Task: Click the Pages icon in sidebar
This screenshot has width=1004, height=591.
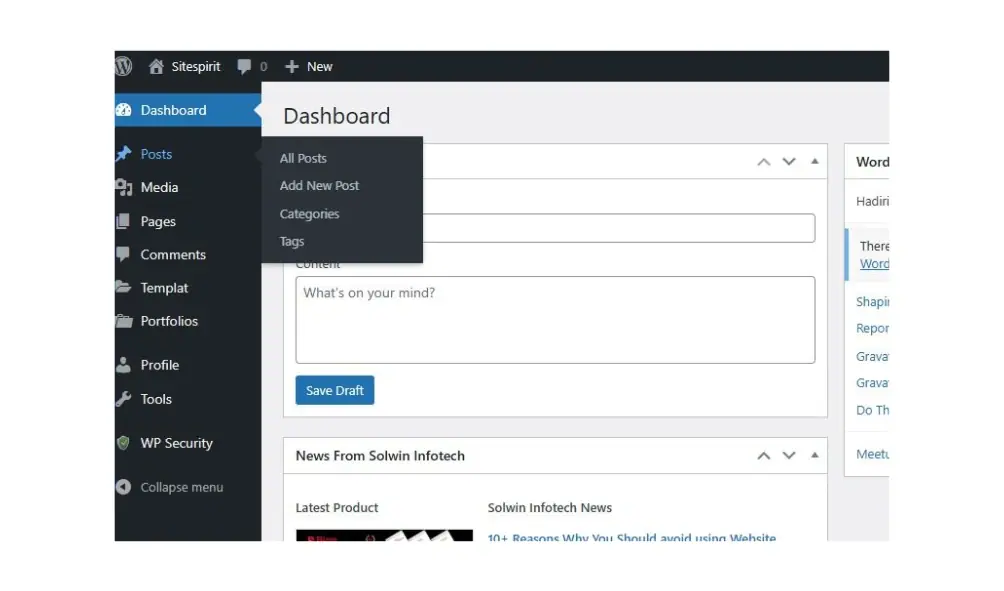Action: (x=124, y=221)
